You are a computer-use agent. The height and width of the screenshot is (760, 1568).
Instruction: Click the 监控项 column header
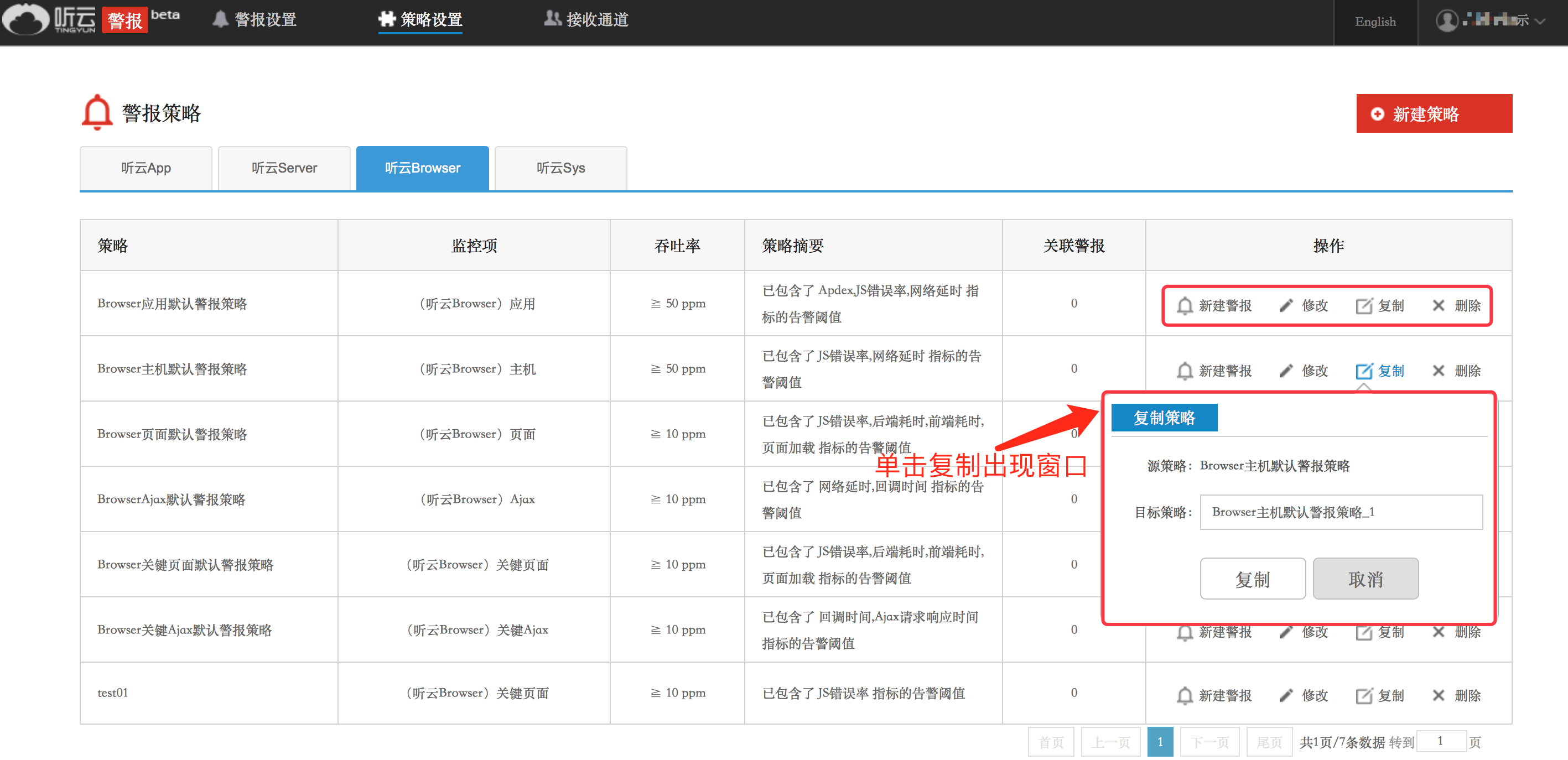pyautogui.click(x=474, y=246)
